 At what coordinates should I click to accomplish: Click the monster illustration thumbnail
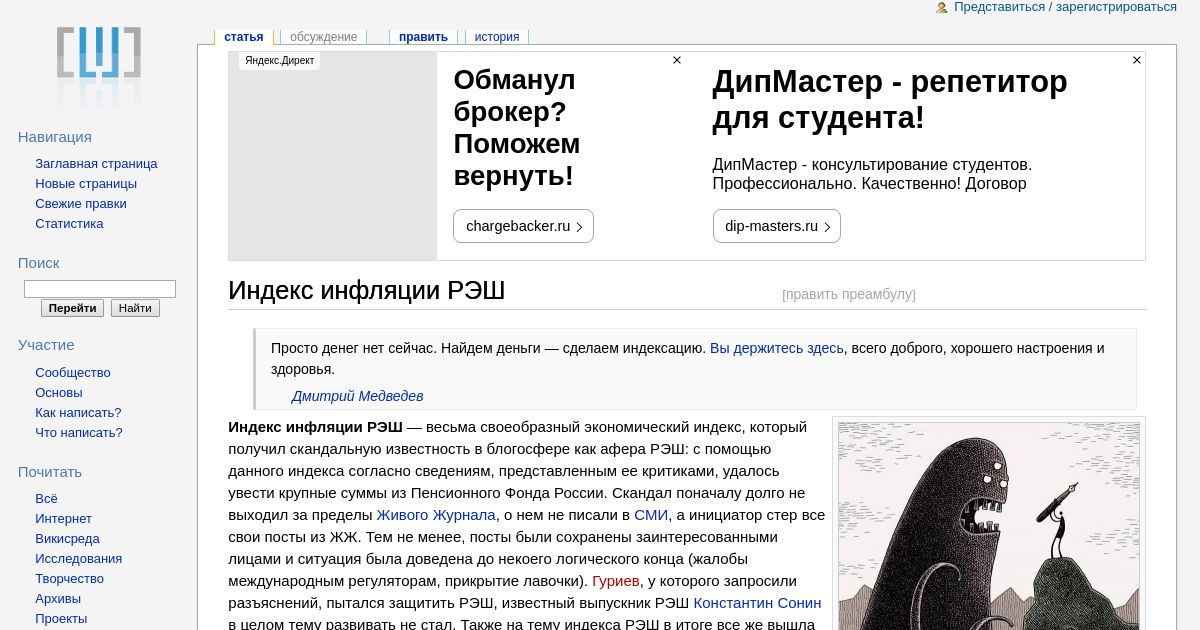pos(988,526)
